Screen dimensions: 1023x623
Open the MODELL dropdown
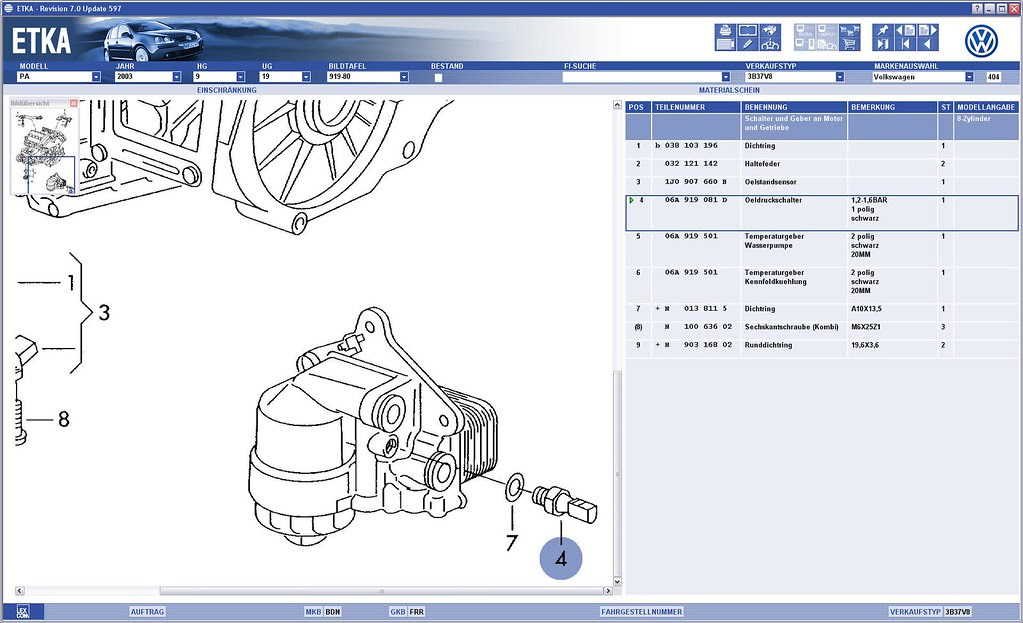coord(96,77)
